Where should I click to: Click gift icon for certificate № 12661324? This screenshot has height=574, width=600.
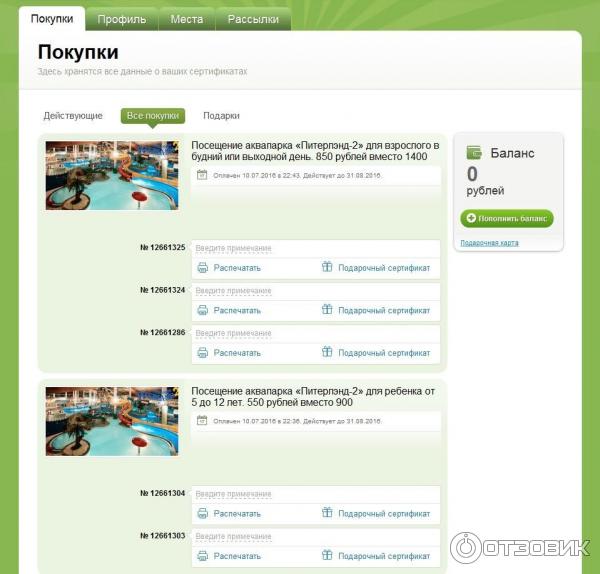pos(327,309)
